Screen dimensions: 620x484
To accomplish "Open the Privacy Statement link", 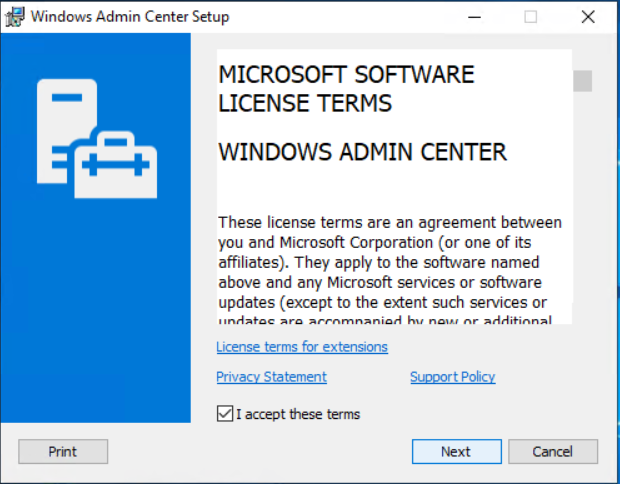I will coord(271,377).
